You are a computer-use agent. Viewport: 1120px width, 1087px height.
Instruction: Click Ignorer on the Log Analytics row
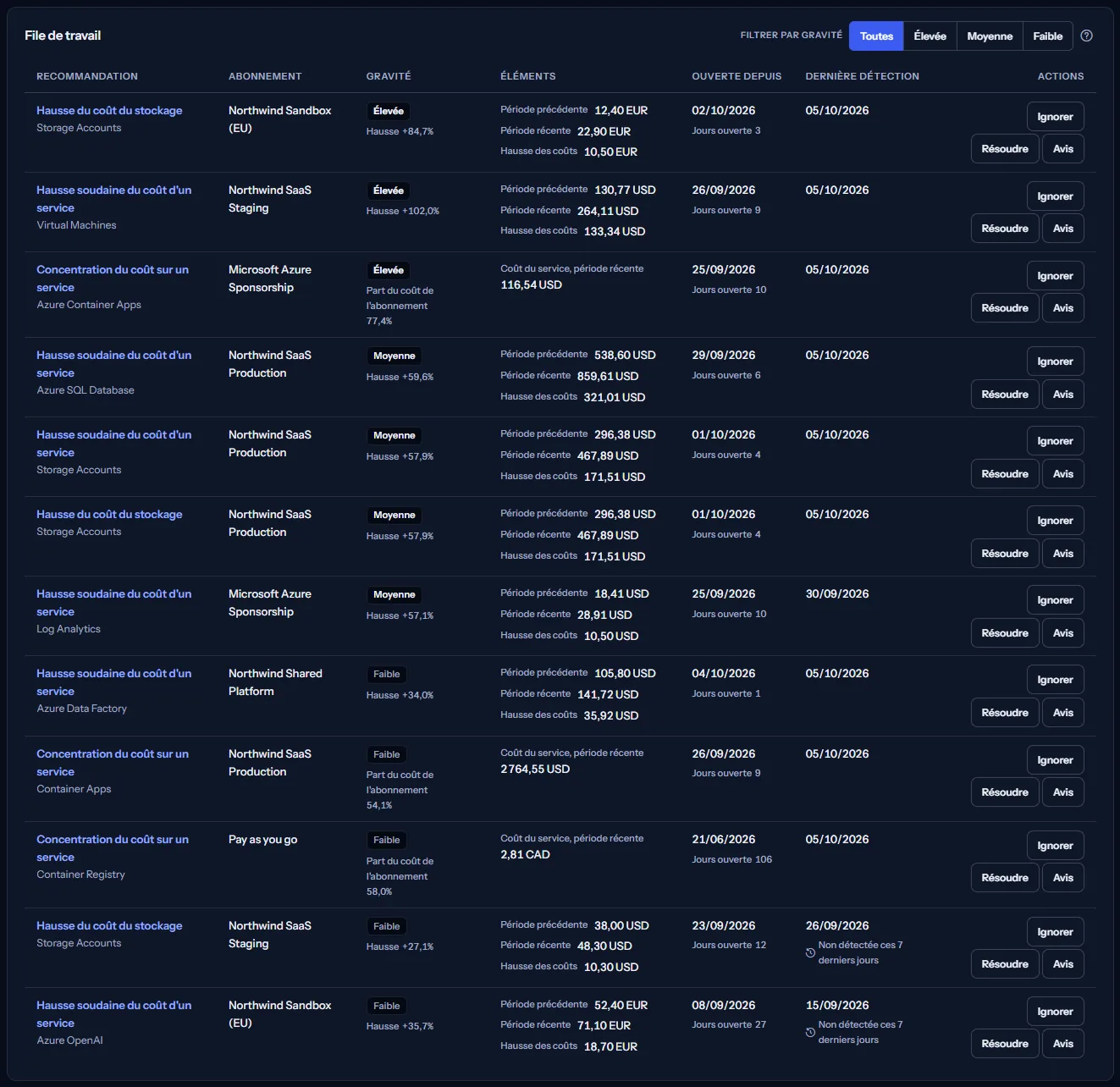click(x=1055, y=600)
